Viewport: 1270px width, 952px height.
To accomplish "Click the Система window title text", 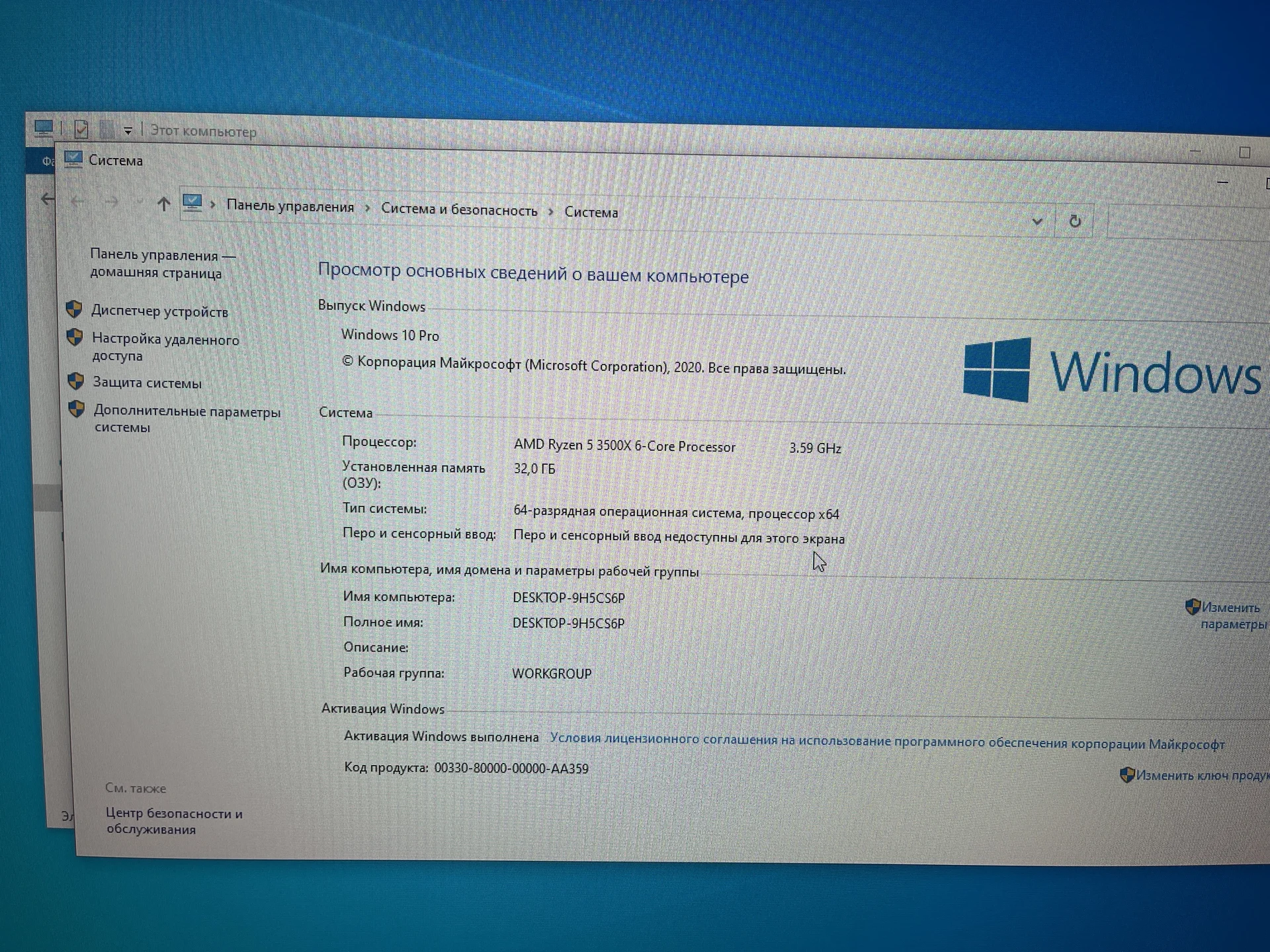I will (x=116, y=161).
